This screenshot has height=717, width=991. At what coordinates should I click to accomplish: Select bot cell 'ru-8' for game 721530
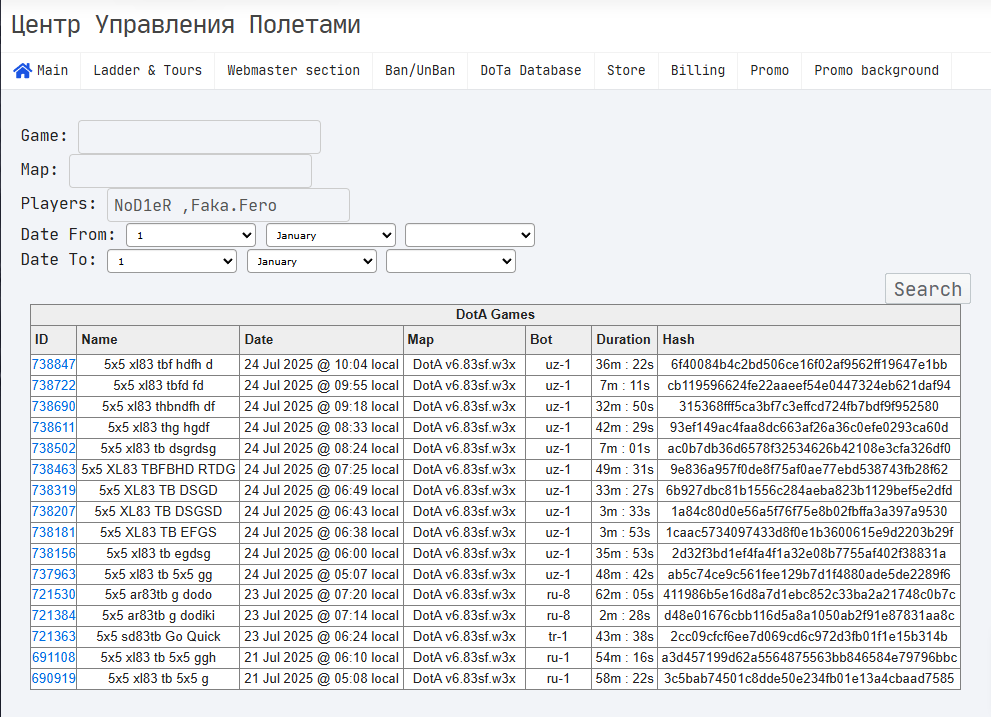(x=558, y=595)
